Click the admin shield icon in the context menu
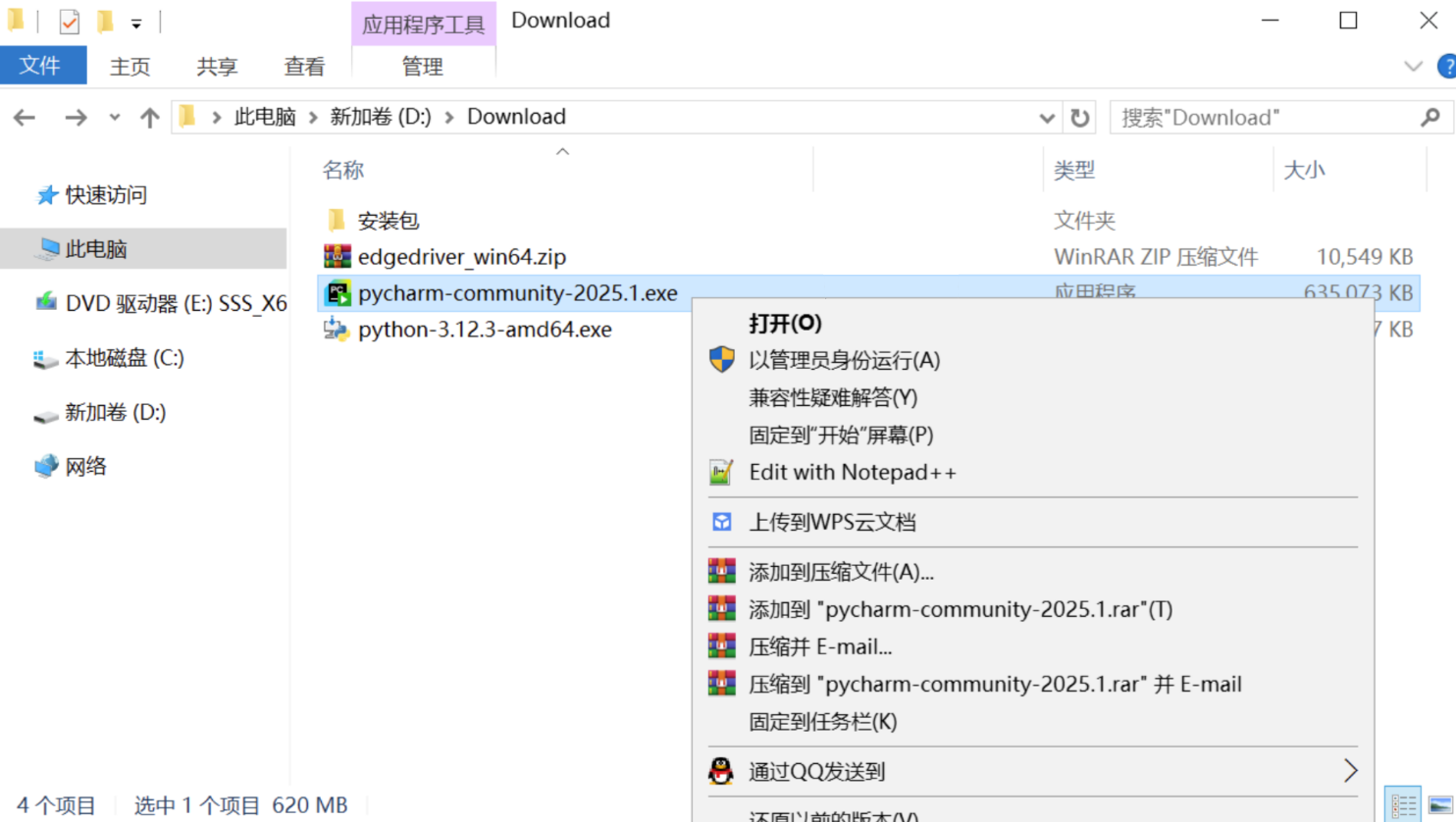 pyautogui.click(x=722, y=360)
